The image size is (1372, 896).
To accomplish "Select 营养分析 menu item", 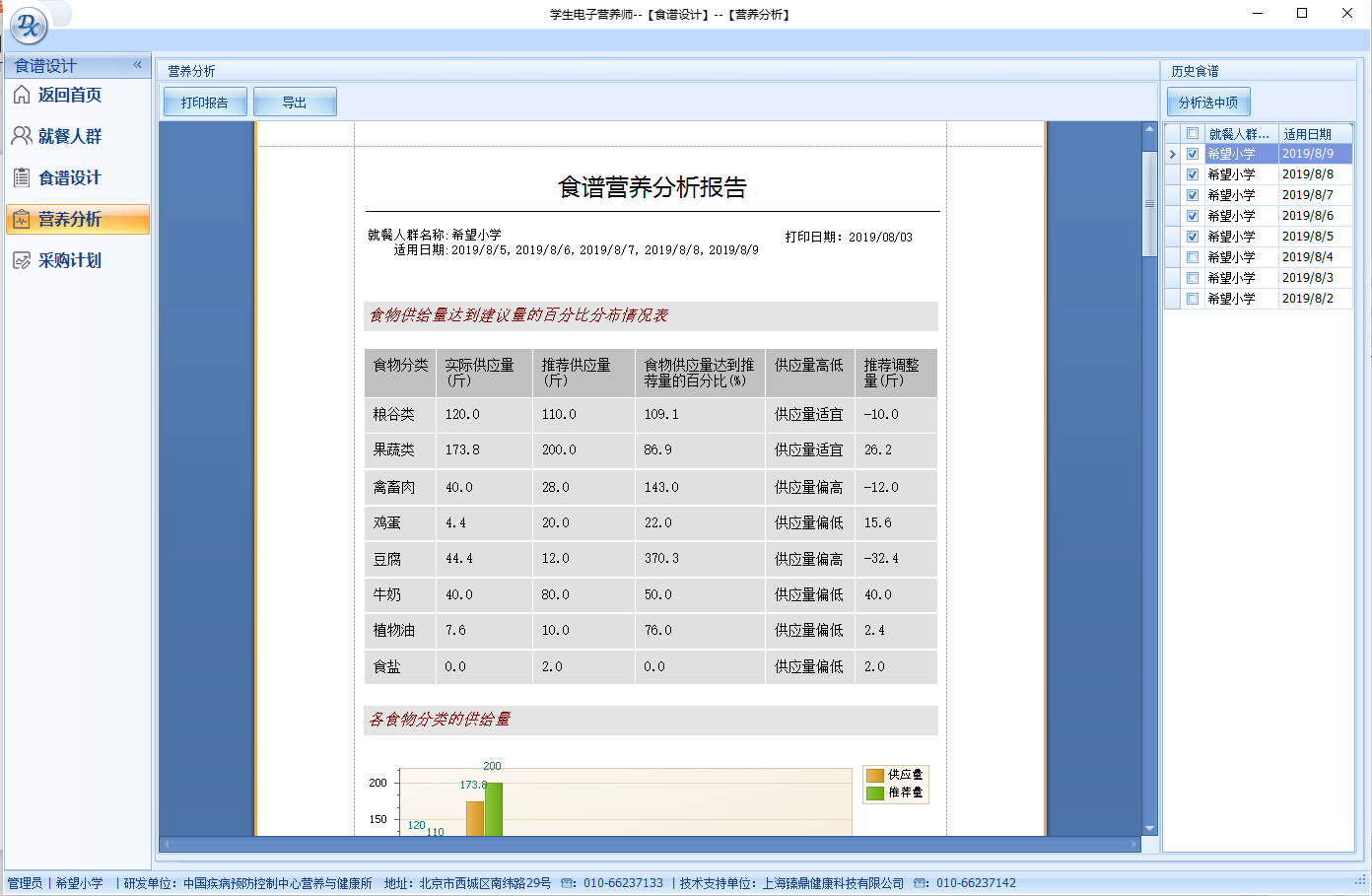I will pyautogui.click(x=78, y=219).
